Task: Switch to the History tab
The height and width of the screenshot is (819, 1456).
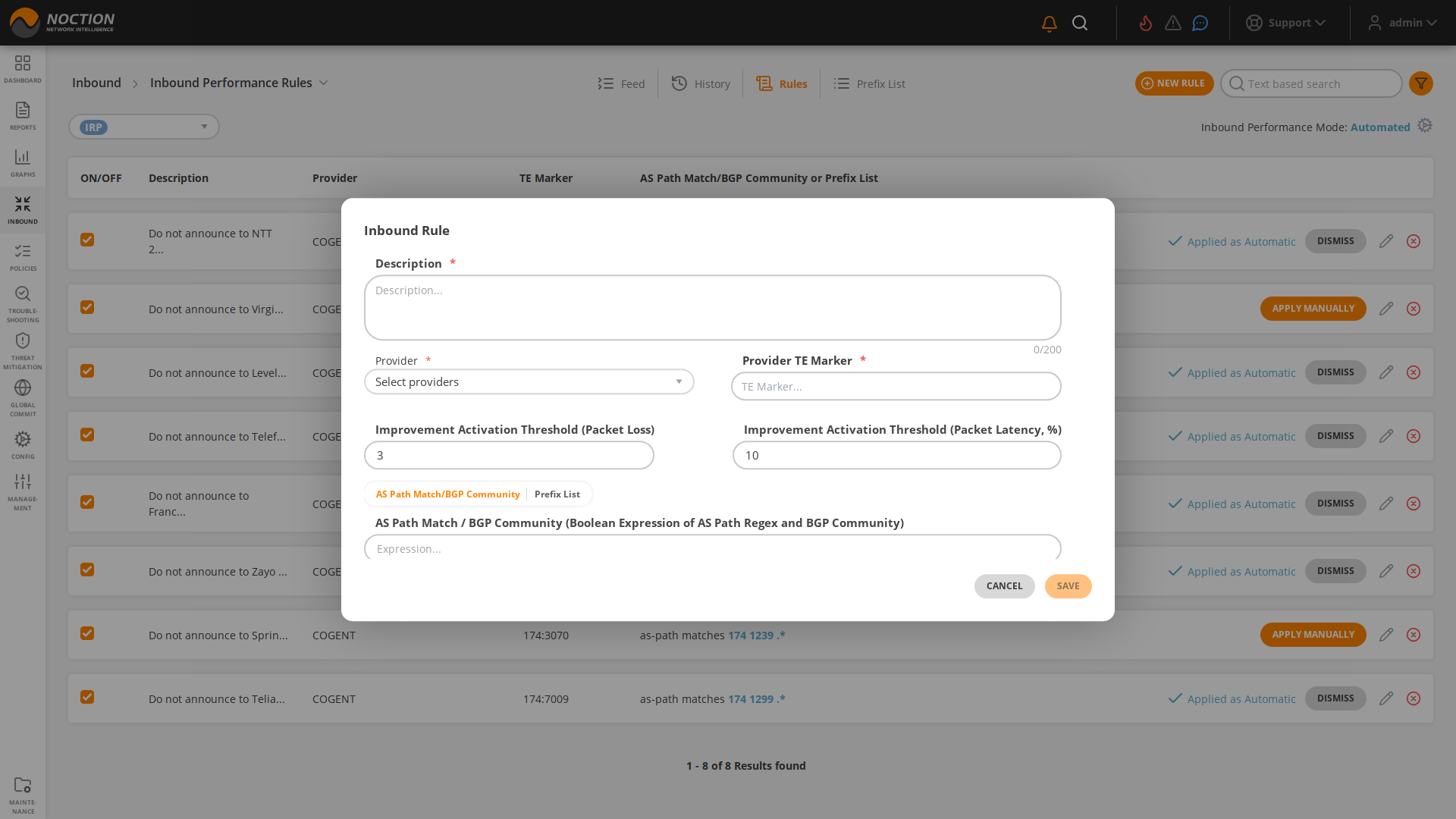Action: tap(700, 83)
